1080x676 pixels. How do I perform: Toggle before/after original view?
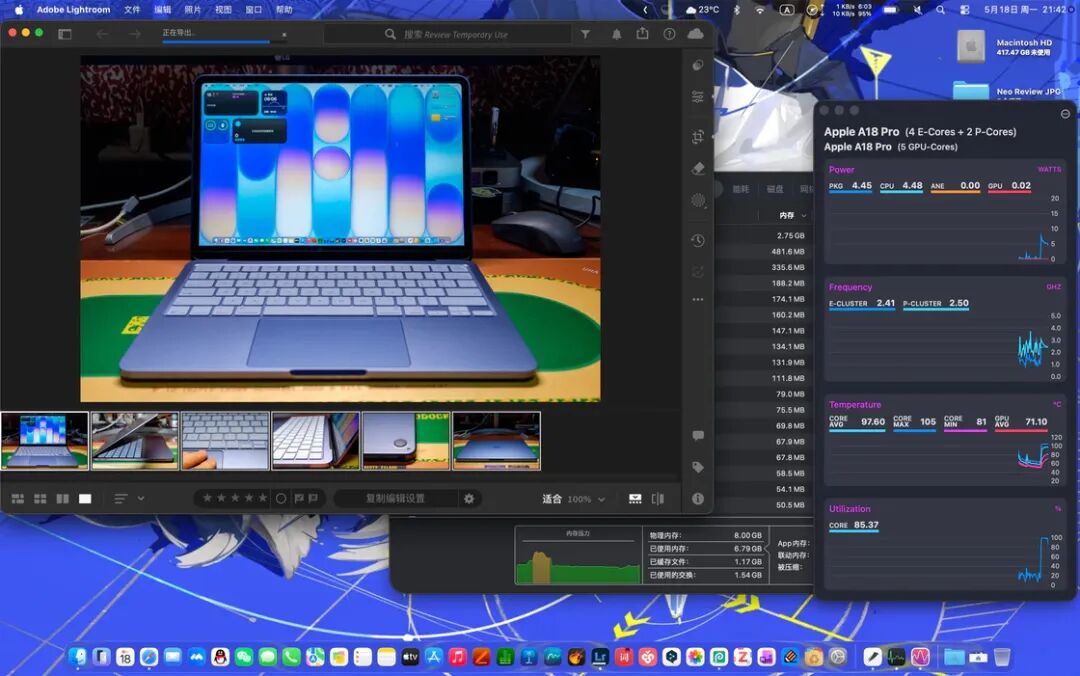coord(658,499)
